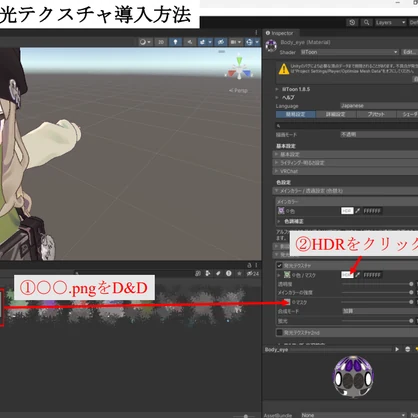Open the 描画モード 不透明 dropdown
The image size is (418, 418).
[379, 134]
